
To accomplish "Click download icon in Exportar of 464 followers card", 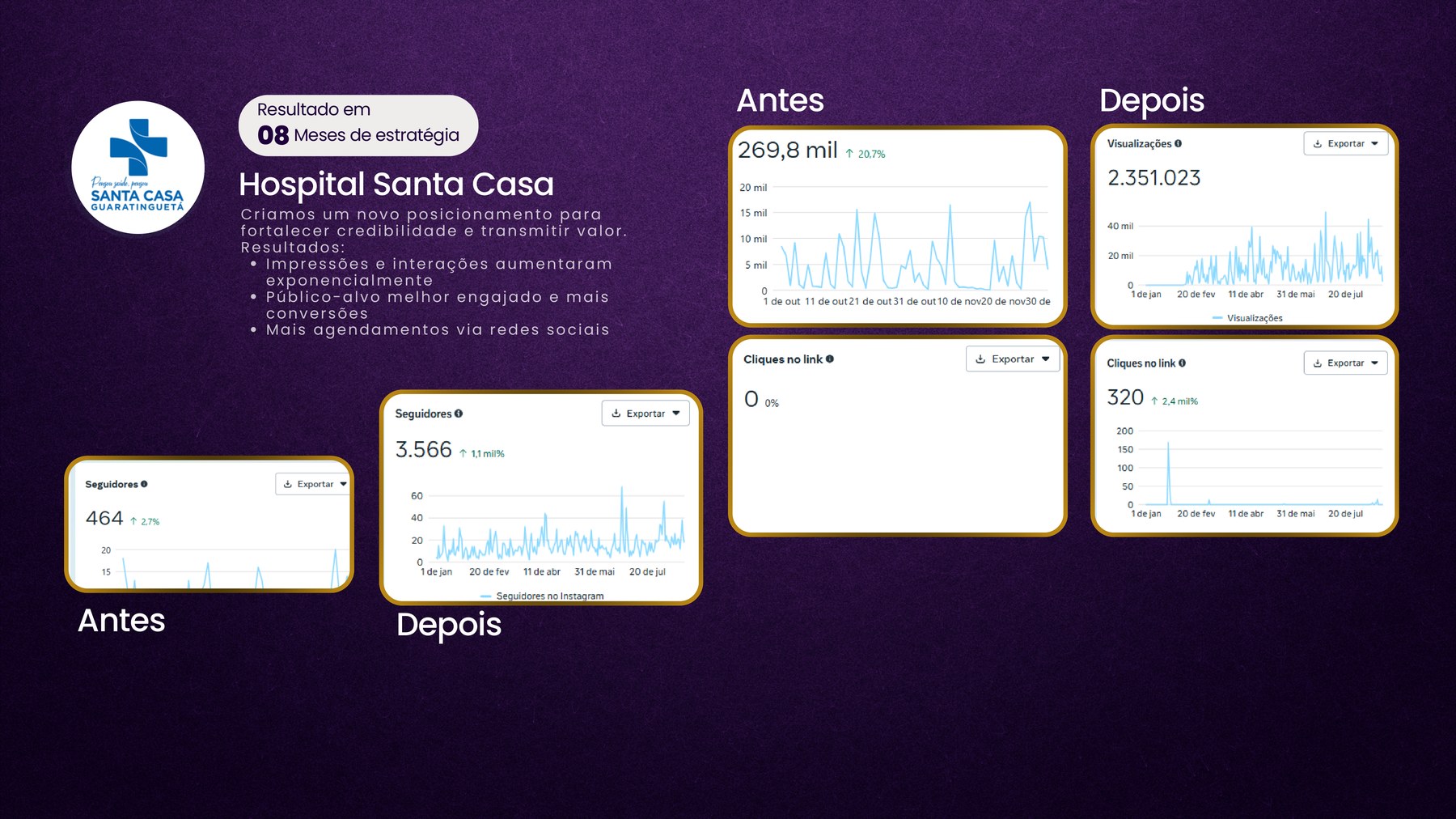I will pos(288,484).
